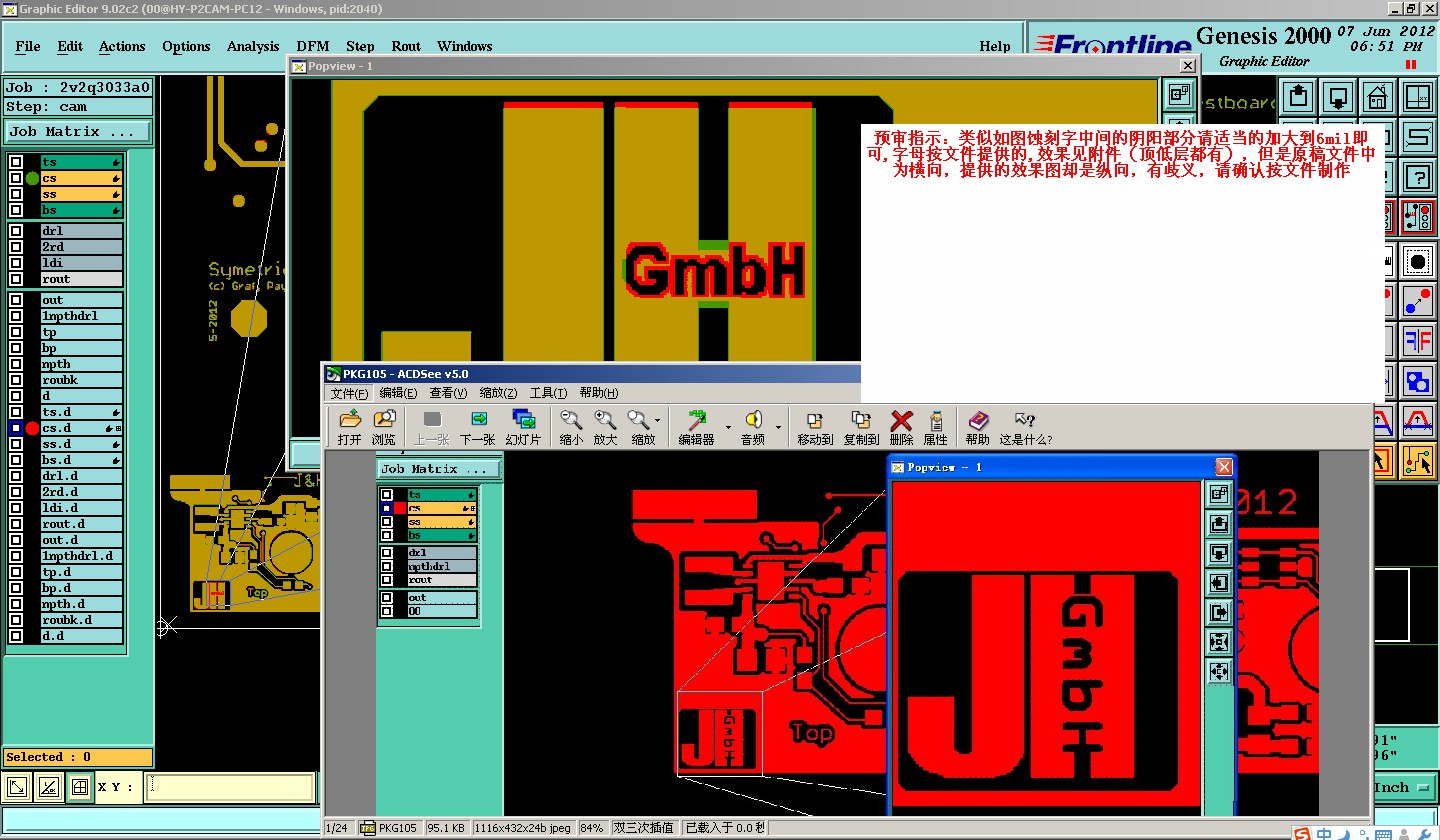
Task: Click 下一张 (Next) in ACDSee toolbar
Action: pyautogui.click(x=477, y=427)
